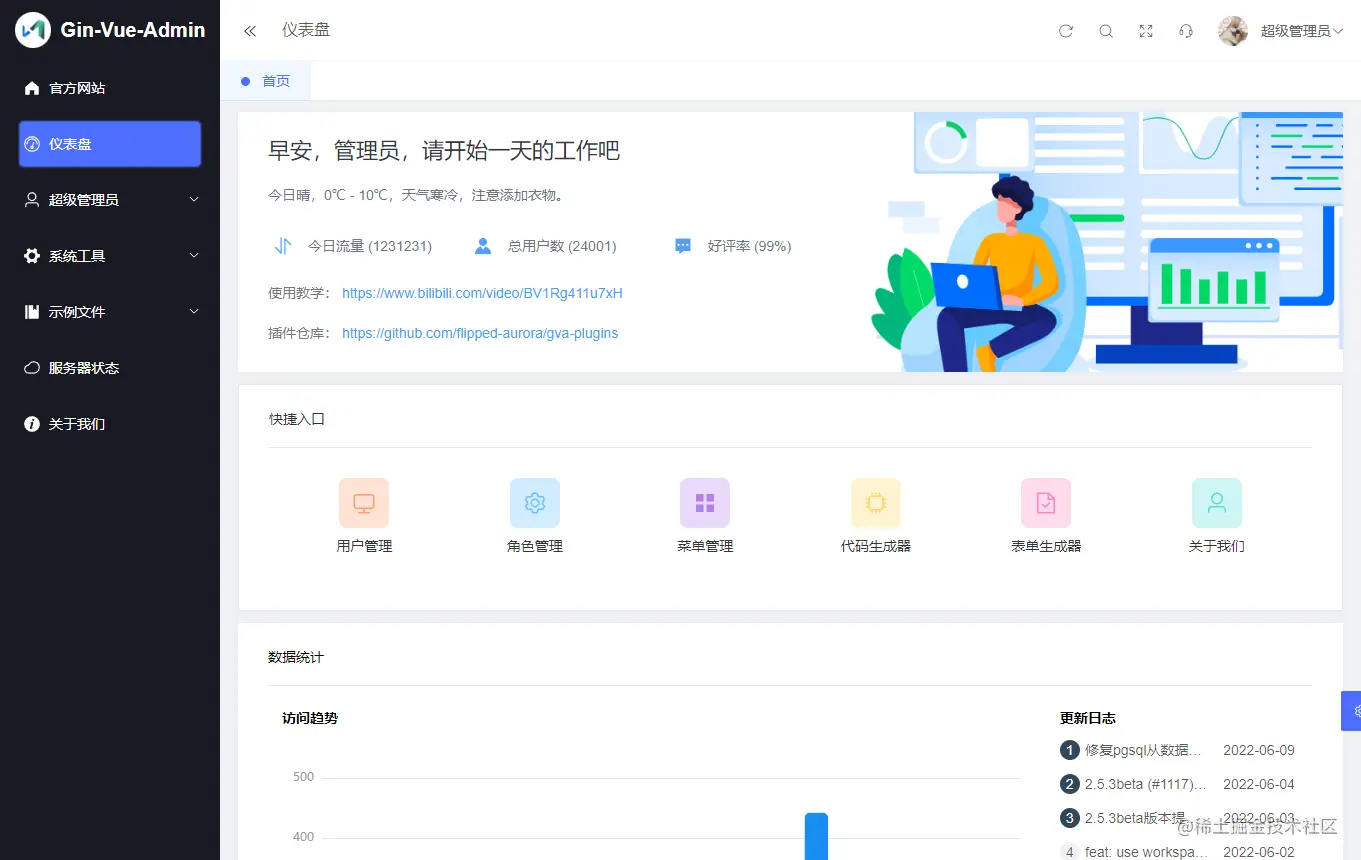The height and width of the screenshot is (860, 1361).
Task: Open 服务器状态 in the sidebar
Action: 110,368
